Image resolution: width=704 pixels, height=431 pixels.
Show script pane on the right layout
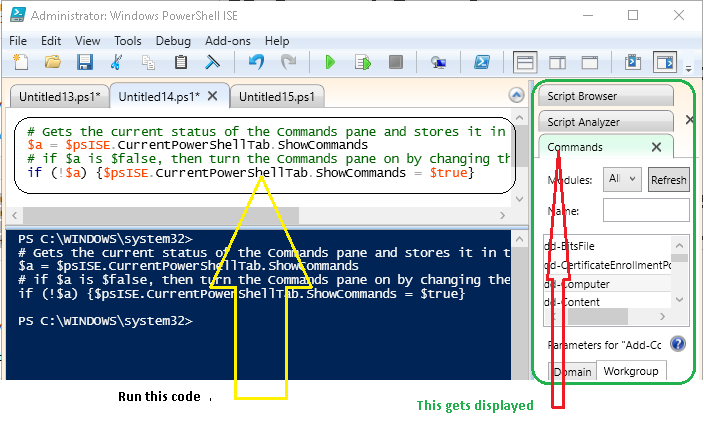[557, 62]
